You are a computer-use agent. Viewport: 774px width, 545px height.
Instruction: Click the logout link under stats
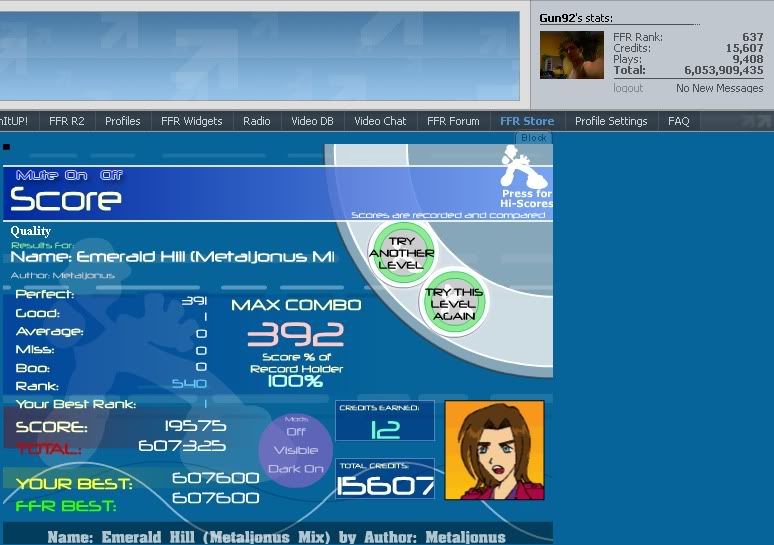pyautogui.click(x=628, y=88)
